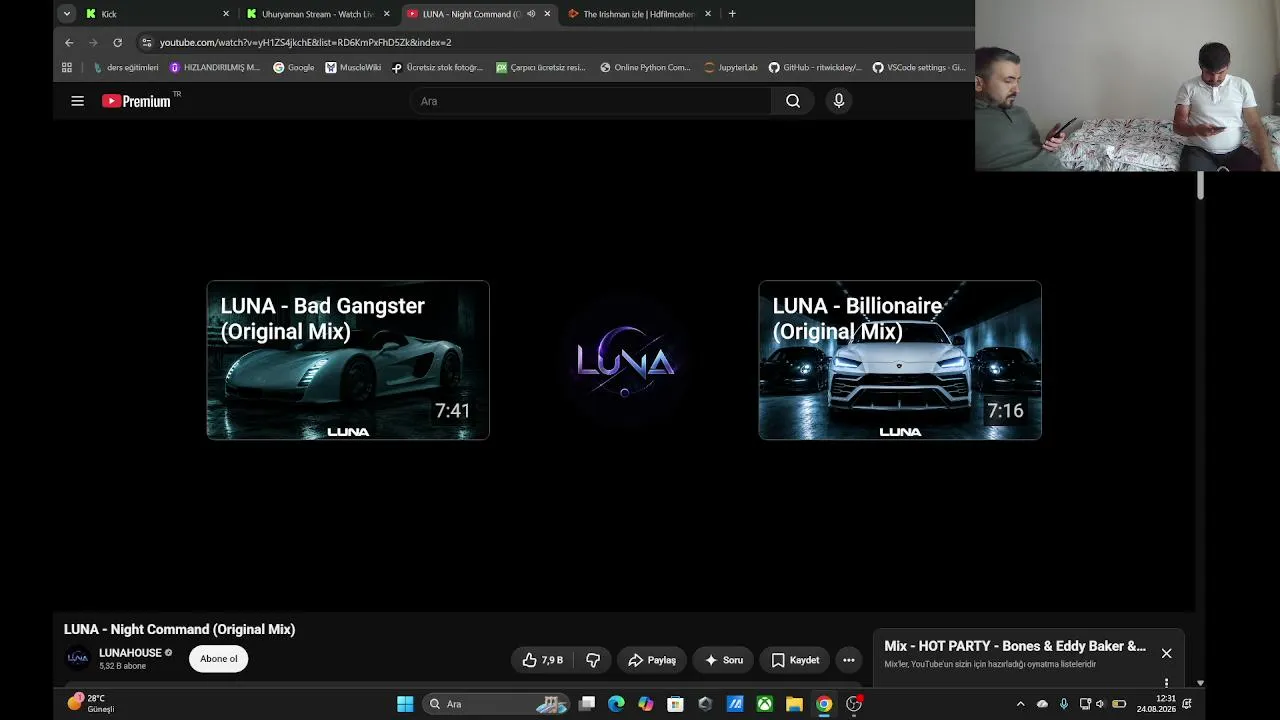Open the LUNAHOUSE channel name link
The image size is (1280, 720).
pos(130,653)
